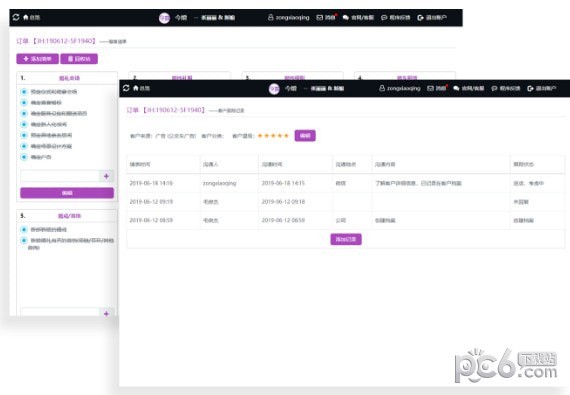The height and width of the screenshot is (395, 570).
Task: Open the home page in the back window
Action: click(x=31, y=17)
